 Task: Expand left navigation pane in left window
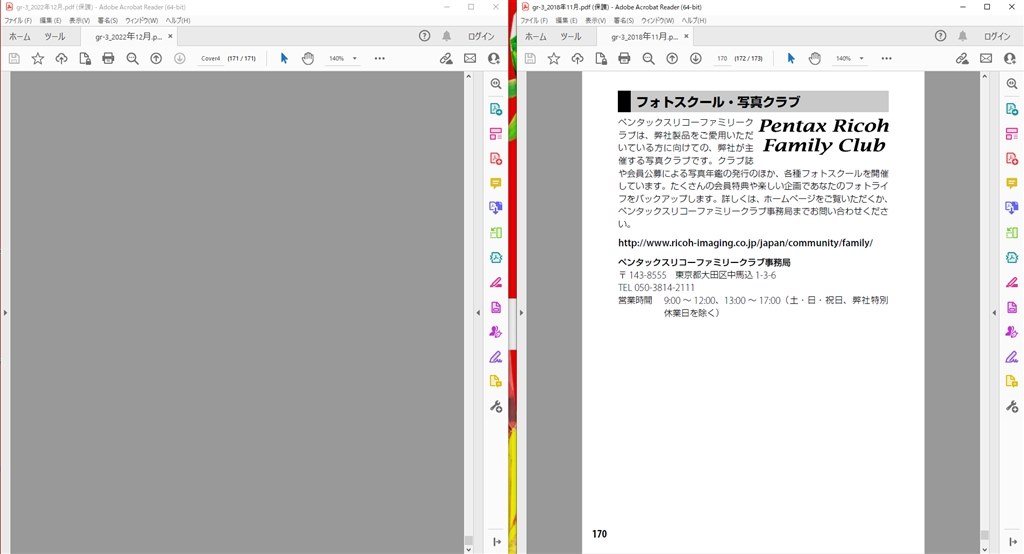[x=5, y=313]
